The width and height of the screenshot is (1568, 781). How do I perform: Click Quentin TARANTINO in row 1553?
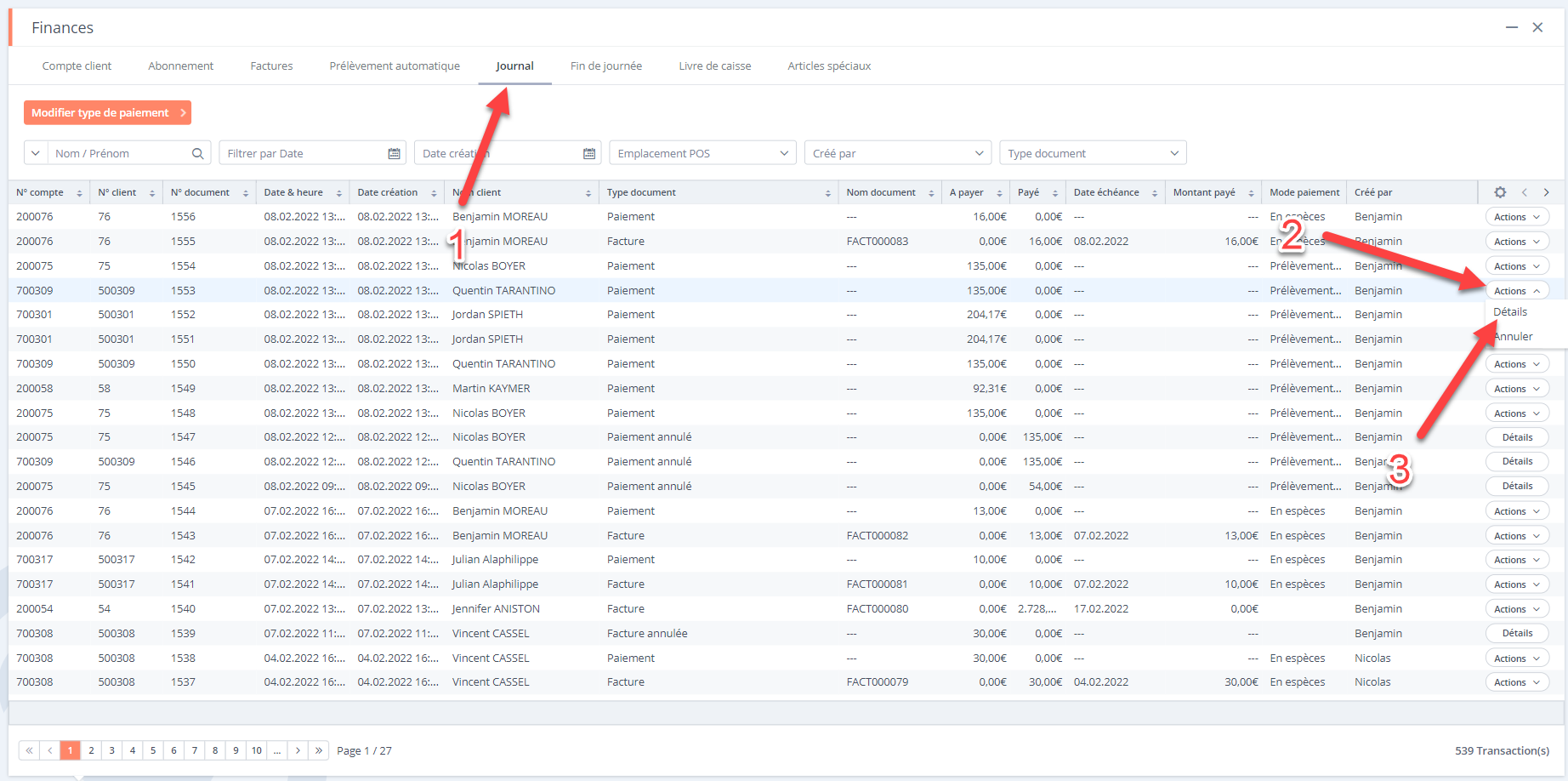[x=503, y=291]
